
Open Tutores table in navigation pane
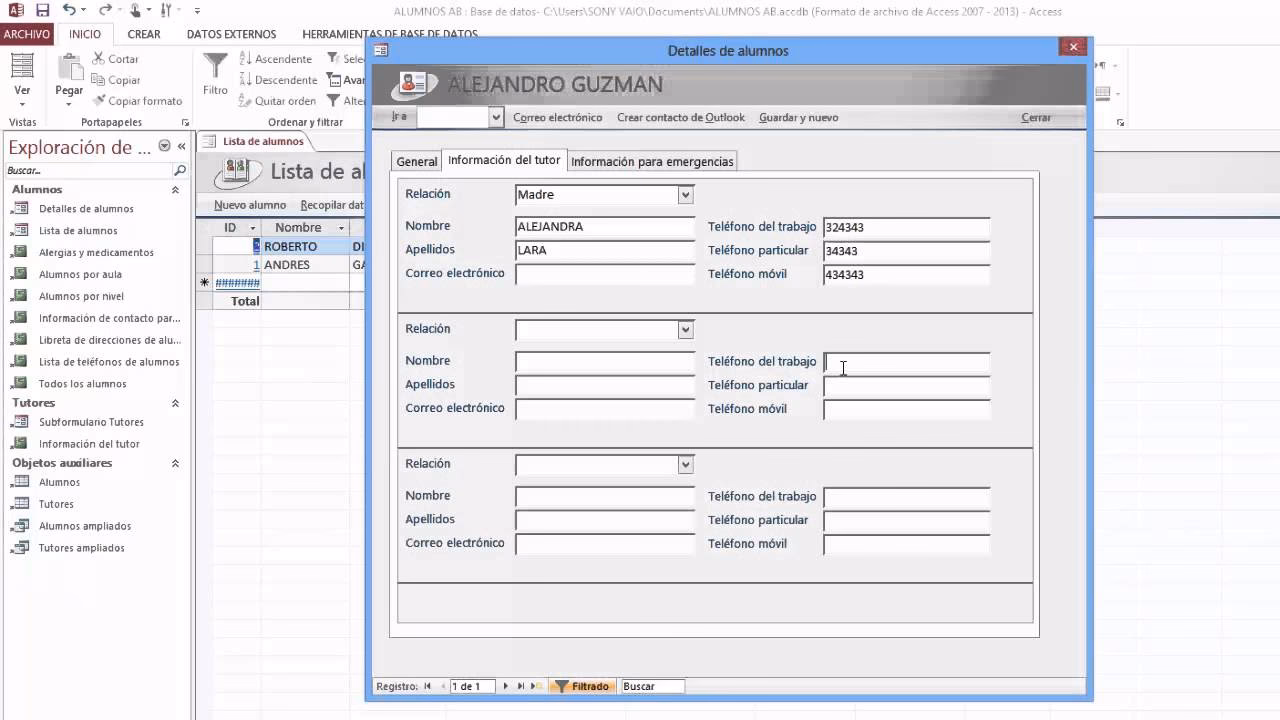(56, 504)
